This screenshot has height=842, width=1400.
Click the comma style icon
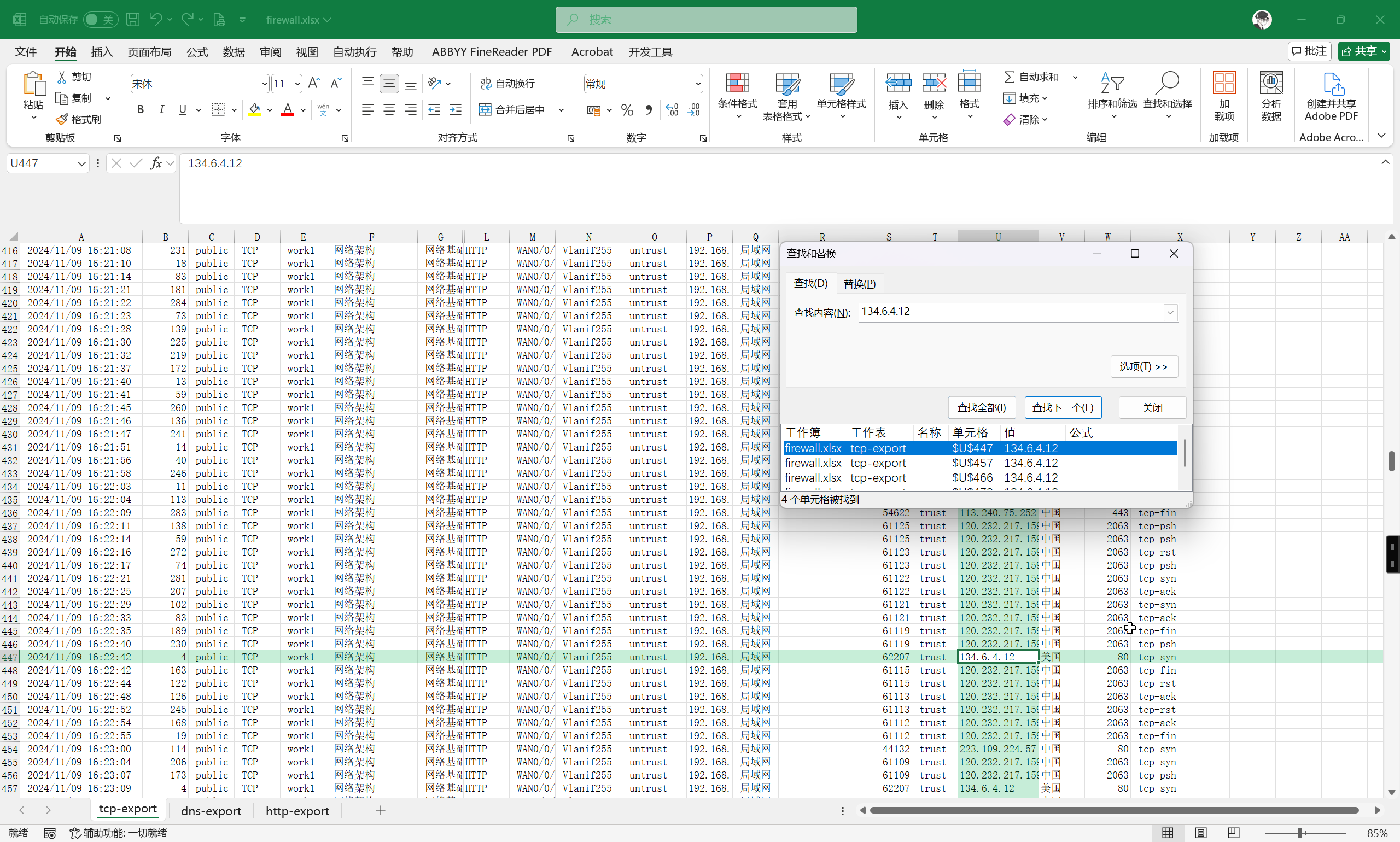point(649,110)
